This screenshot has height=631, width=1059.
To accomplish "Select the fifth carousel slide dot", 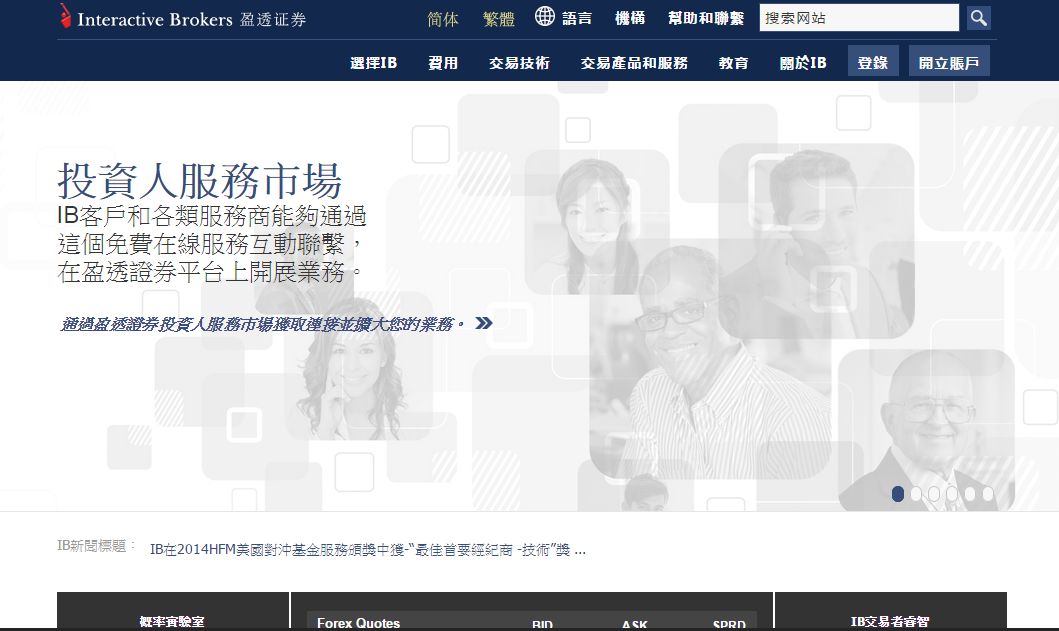I will 970,494.
